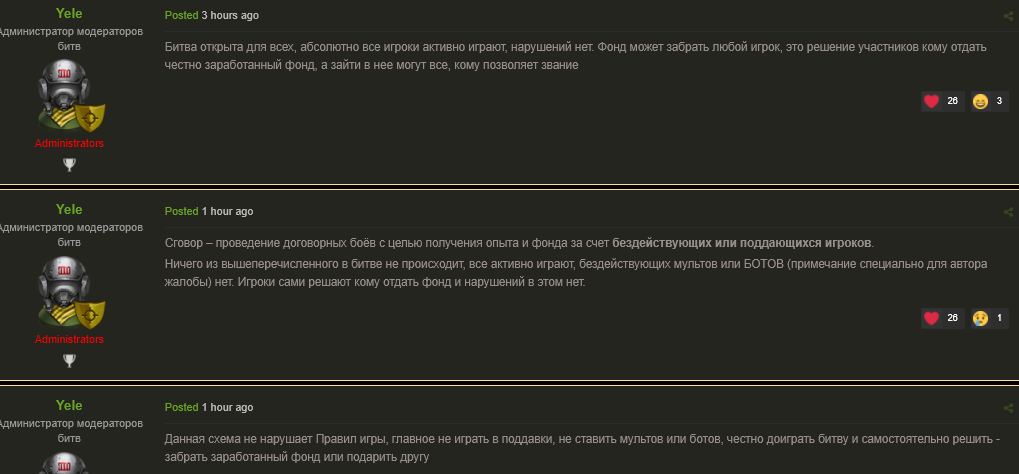
Task: Click the share icon on the post starting with 'Сговор'
Action: tap(1008, 212)
